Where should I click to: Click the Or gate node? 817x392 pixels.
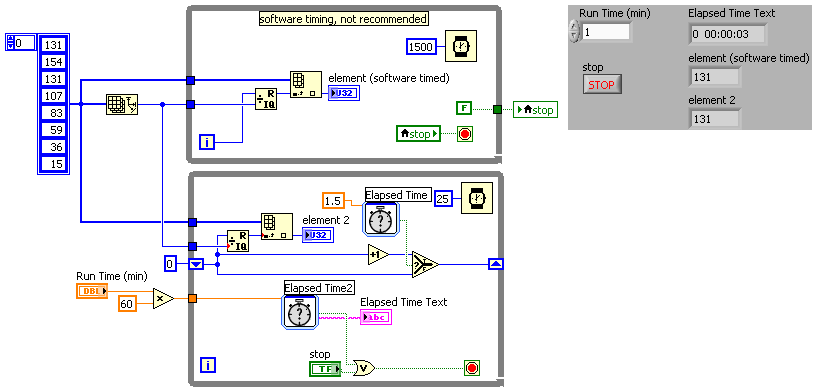(x=364, y=368)
